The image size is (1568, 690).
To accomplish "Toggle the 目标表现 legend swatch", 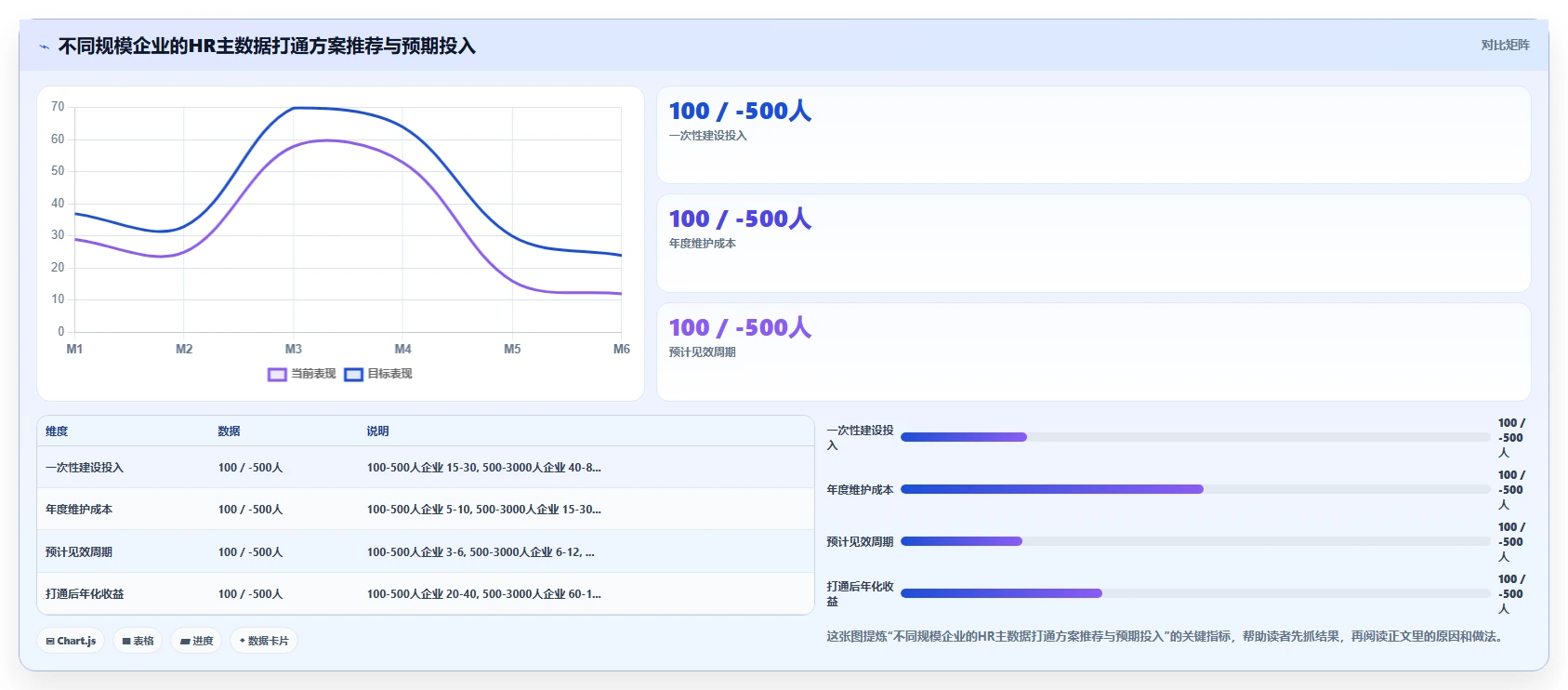I will pos(353,374).
